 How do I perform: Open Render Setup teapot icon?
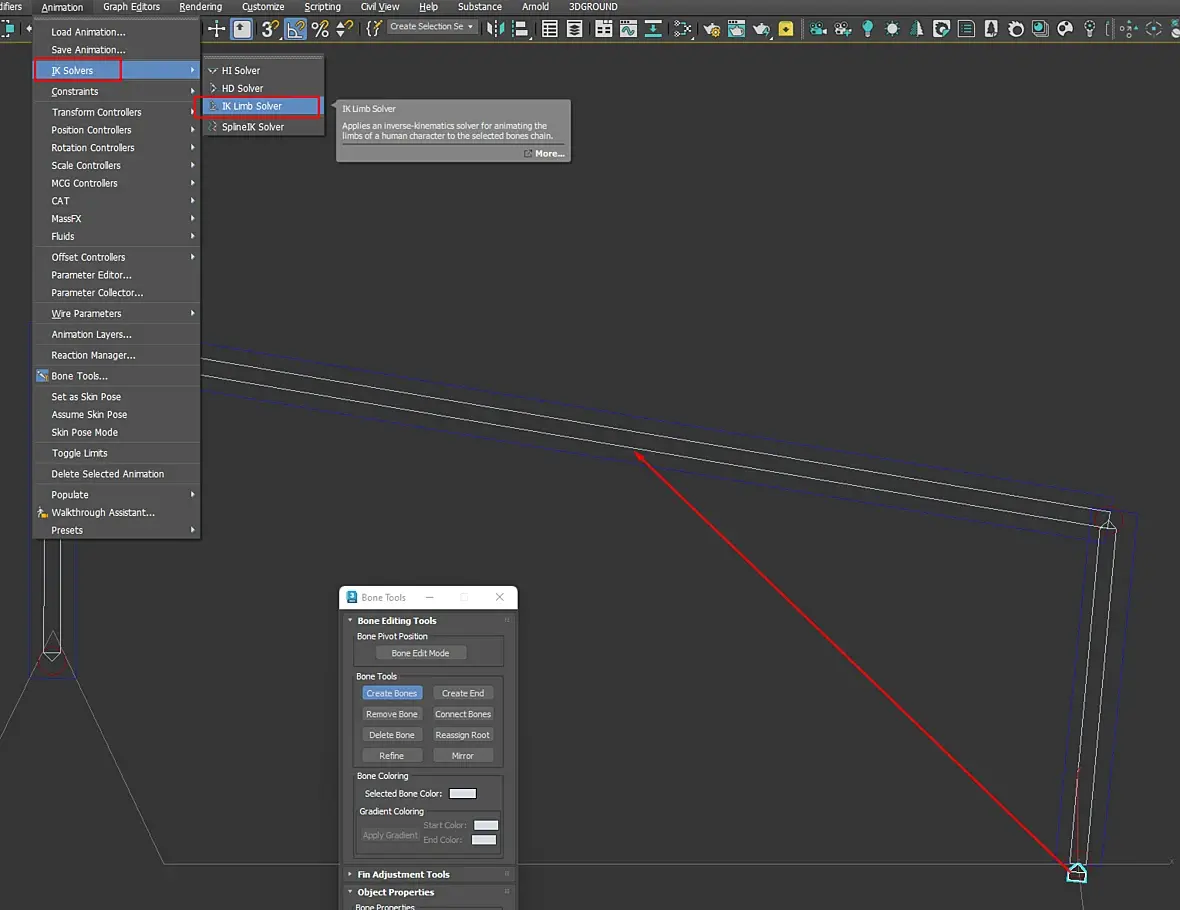click(712, 29)
